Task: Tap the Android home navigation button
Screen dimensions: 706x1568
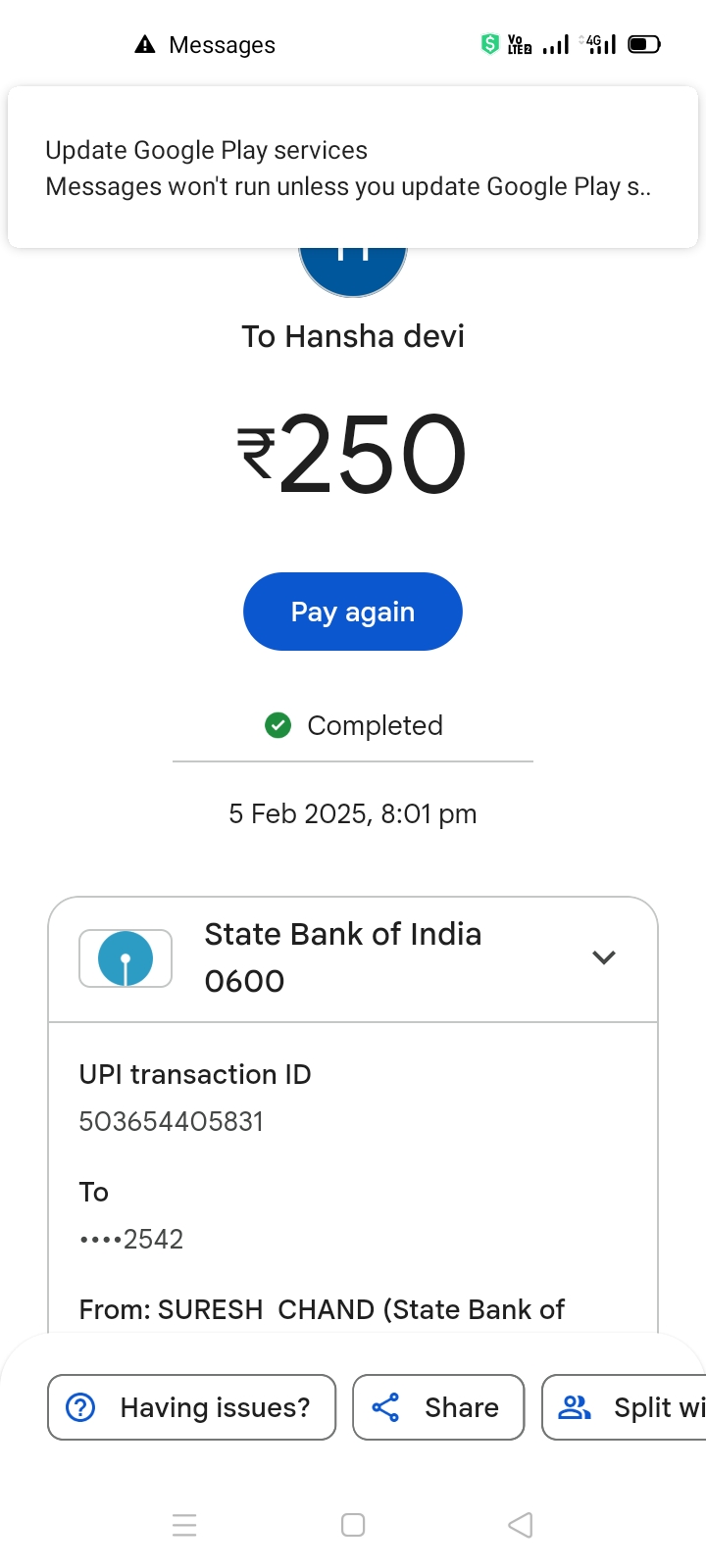Action: click(353, 1525)
